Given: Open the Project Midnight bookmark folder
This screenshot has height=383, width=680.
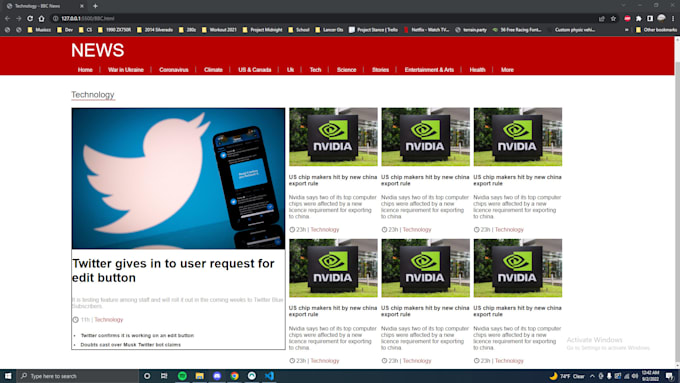Looking at the screenshot, I should tap(262, 30).
